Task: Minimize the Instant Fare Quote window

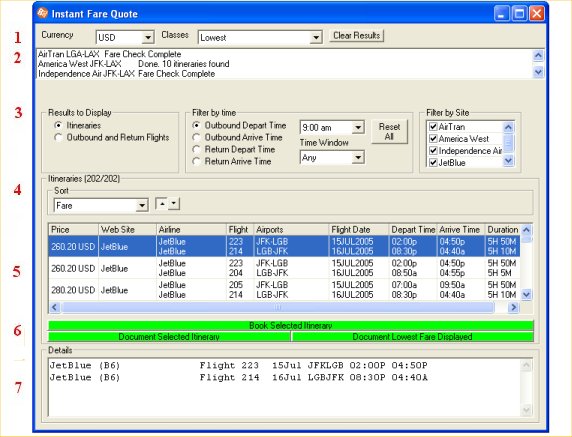Action: pos(502,14)
